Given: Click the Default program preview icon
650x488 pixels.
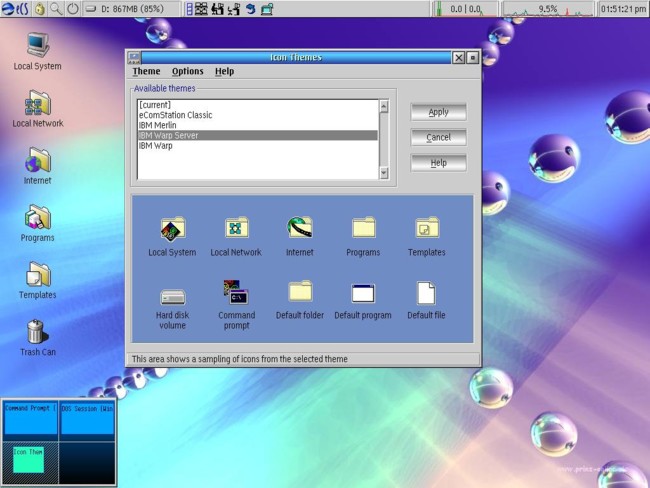Looking at the screenshot, I should coord(363,293).
